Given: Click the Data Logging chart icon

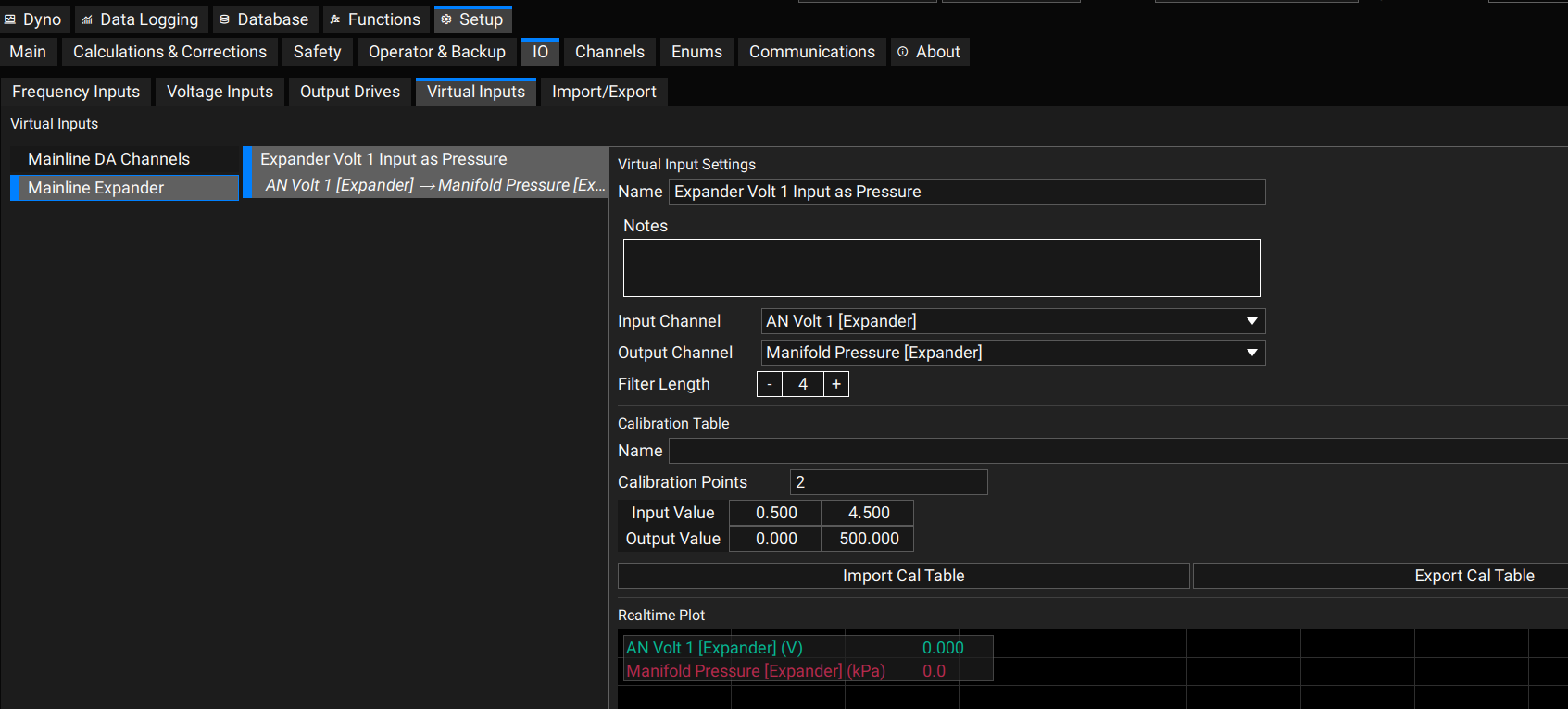Looking at the screenshot, I should point(87,19).
